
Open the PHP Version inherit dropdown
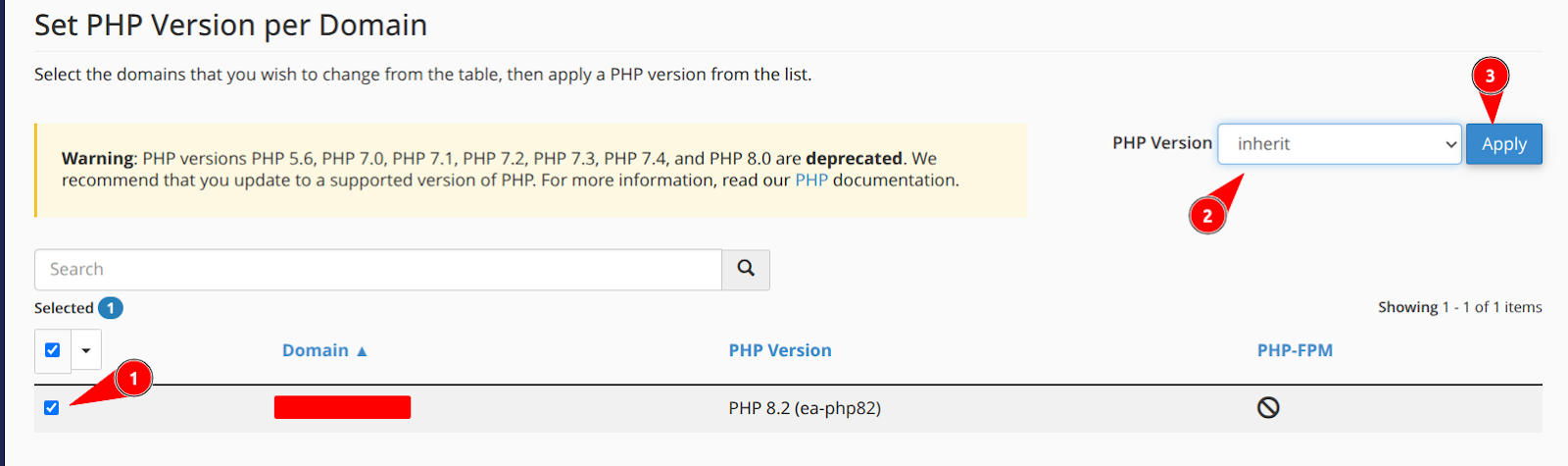[x=1339, y=144]
